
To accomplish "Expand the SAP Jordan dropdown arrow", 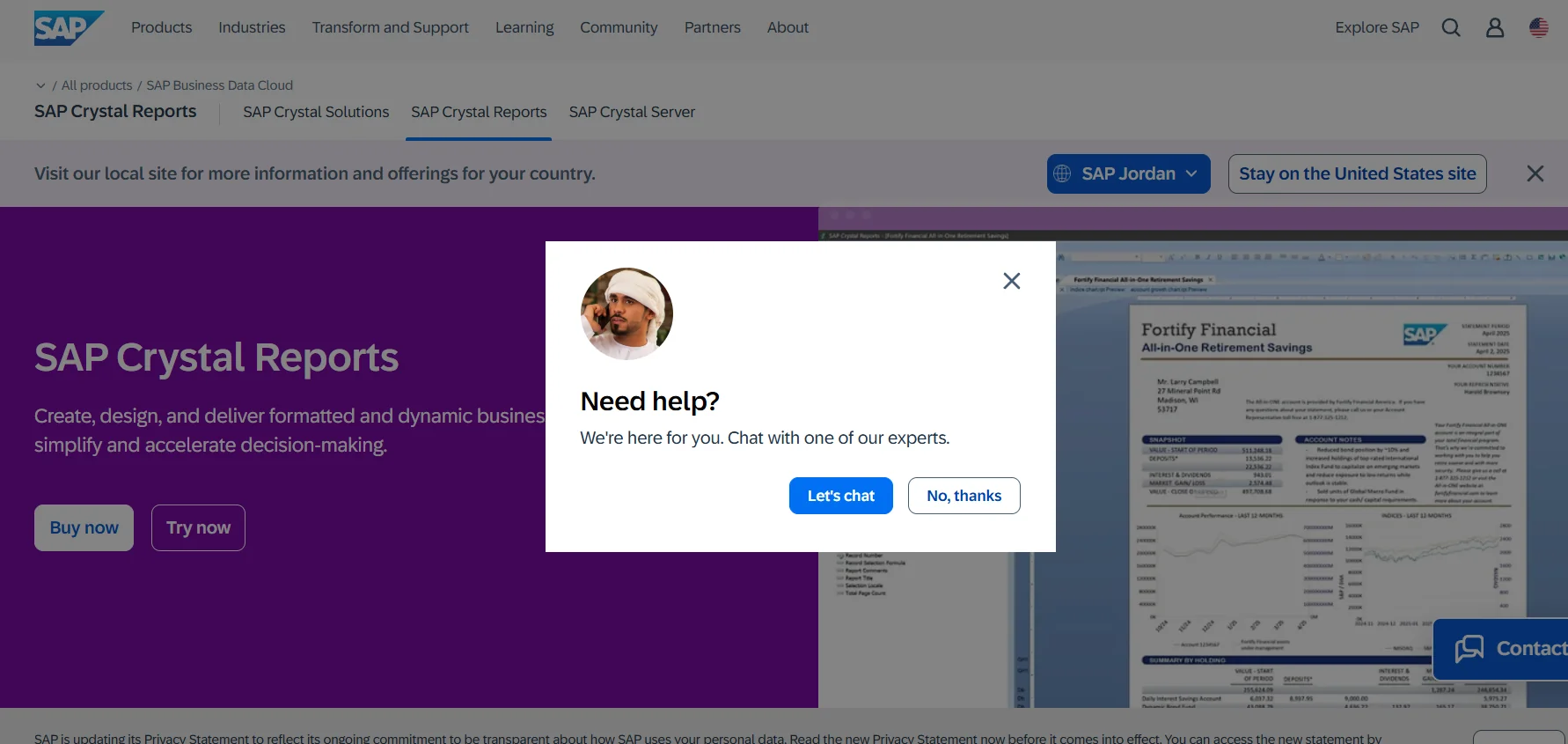I will pyautogui.click(x=1191, y=173).
